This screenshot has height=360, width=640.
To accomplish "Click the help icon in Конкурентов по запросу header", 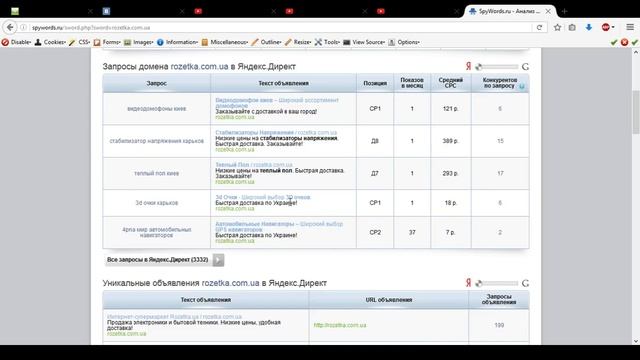I will (522, 86).
